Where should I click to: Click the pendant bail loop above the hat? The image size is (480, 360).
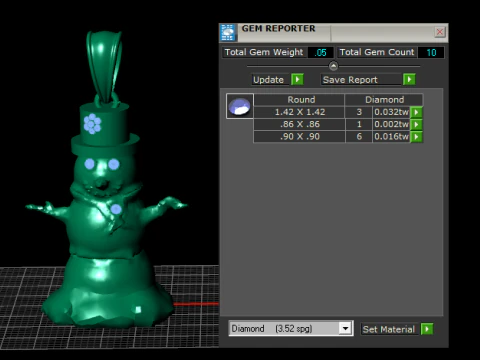coord(104,67)
